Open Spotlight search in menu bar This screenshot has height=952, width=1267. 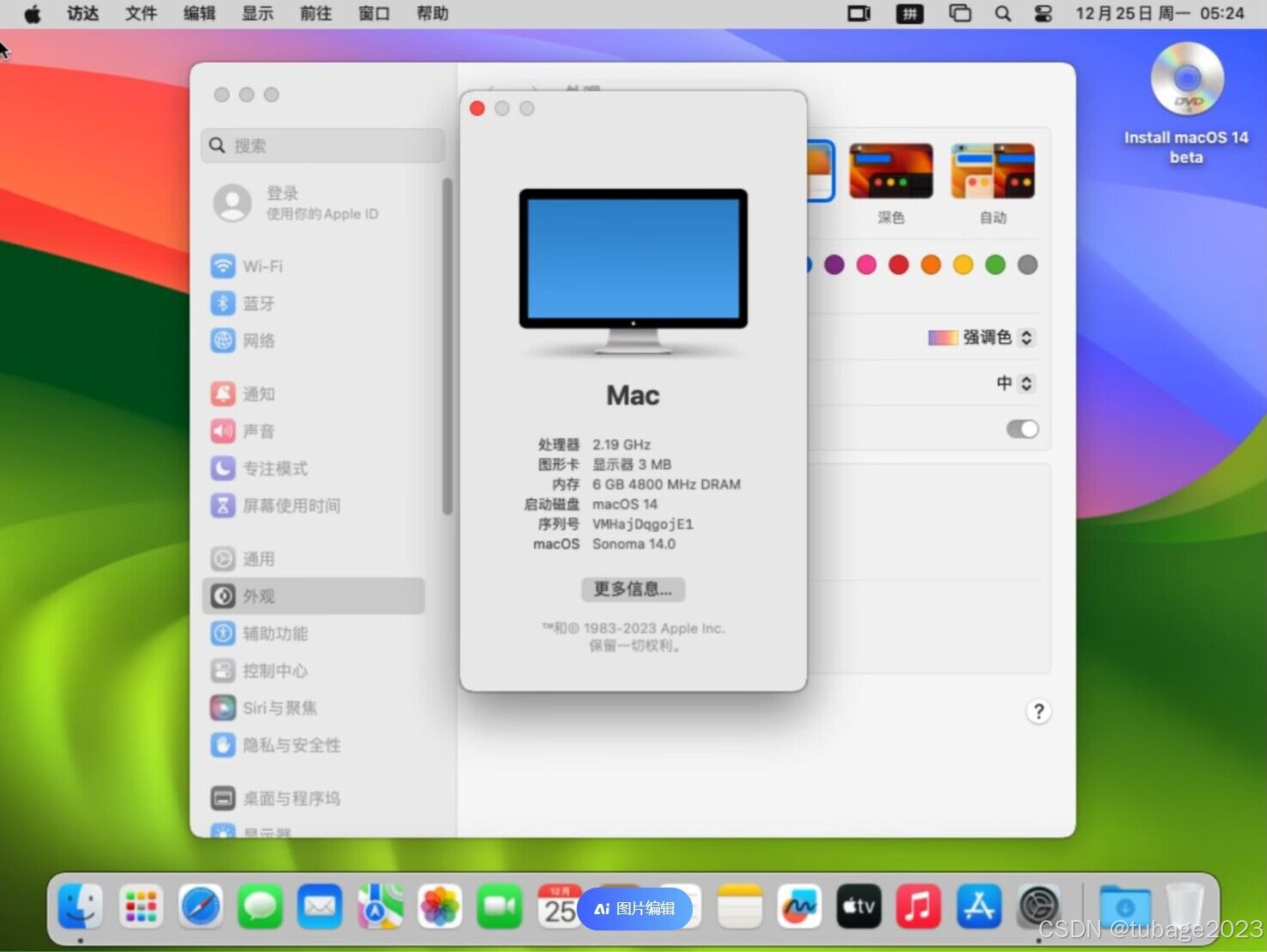point(1002,14)
